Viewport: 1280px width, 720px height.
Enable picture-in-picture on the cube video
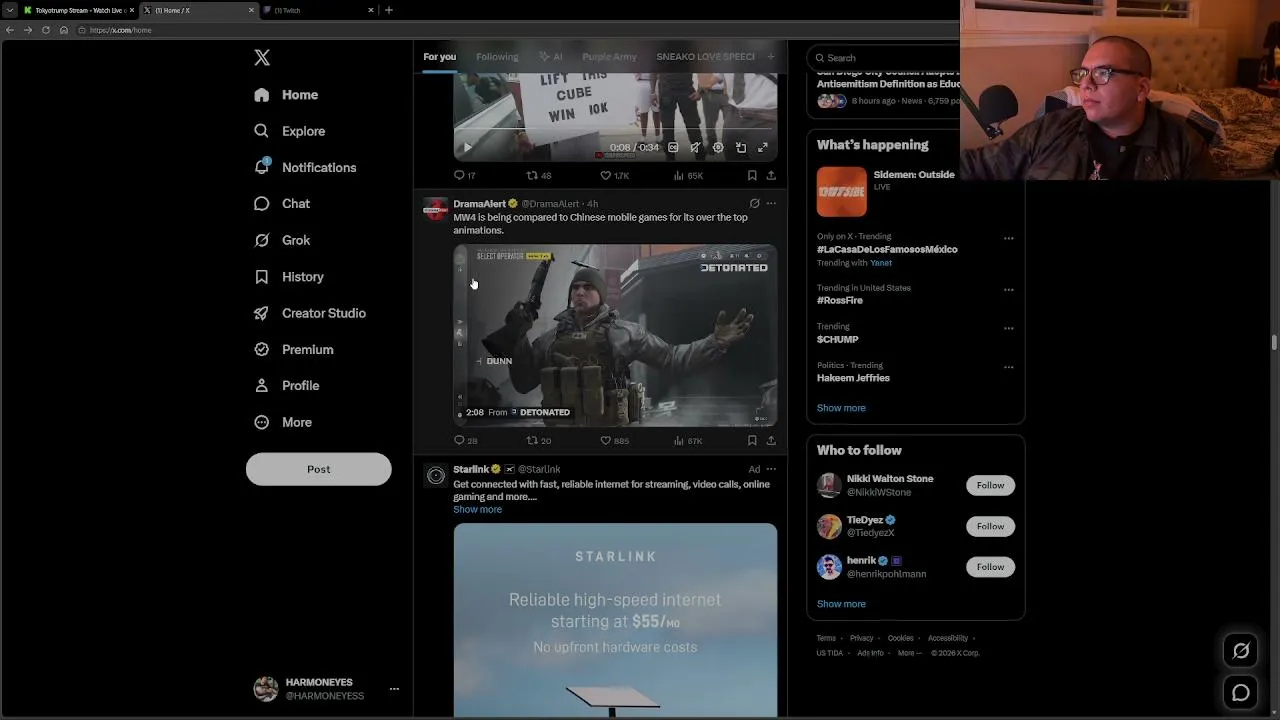(741, 148)
